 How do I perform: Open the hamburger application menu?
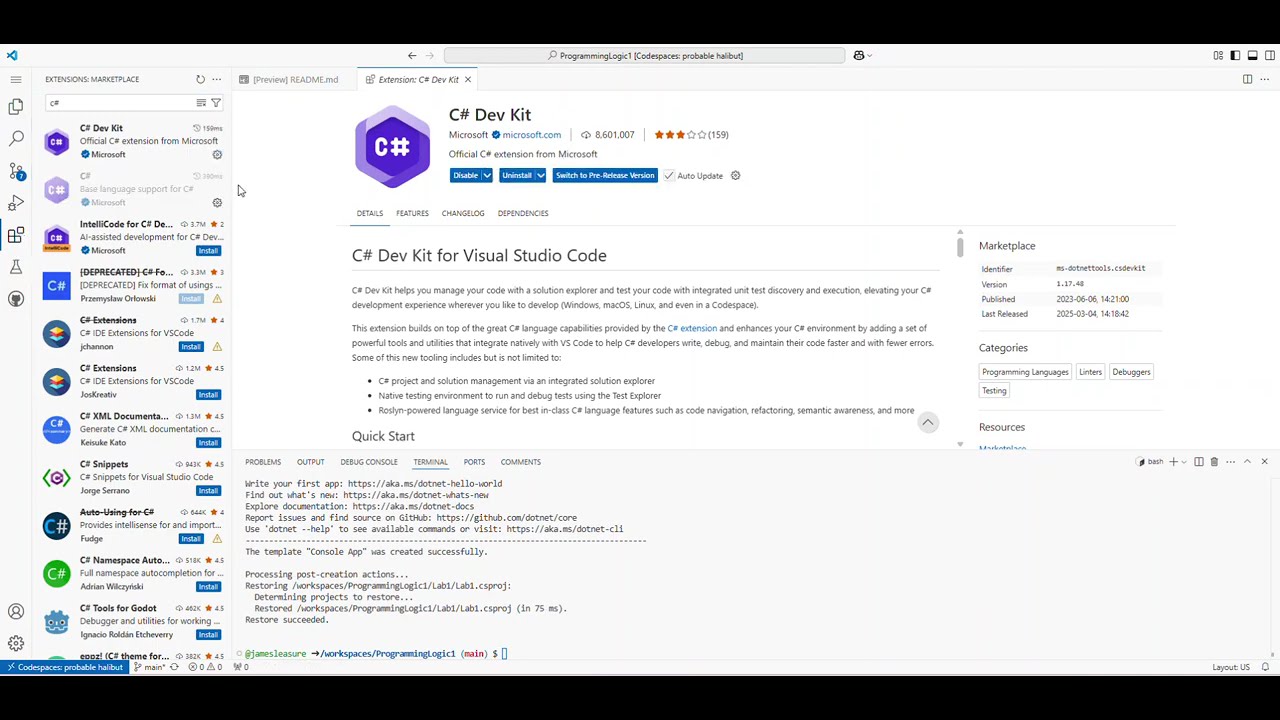[x=16, y=79]
